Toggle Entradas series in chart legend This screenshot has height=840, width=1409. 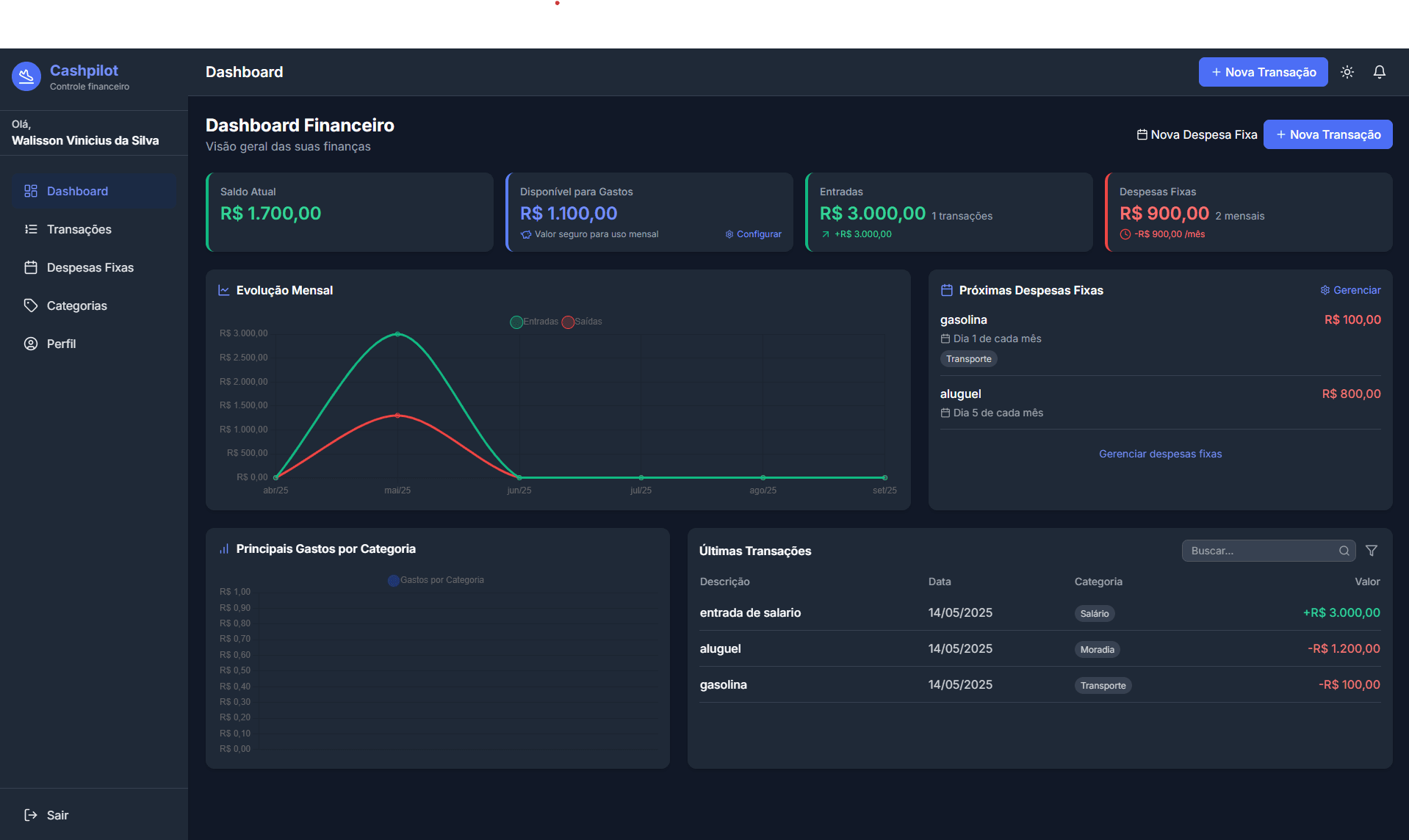(534, 322)
